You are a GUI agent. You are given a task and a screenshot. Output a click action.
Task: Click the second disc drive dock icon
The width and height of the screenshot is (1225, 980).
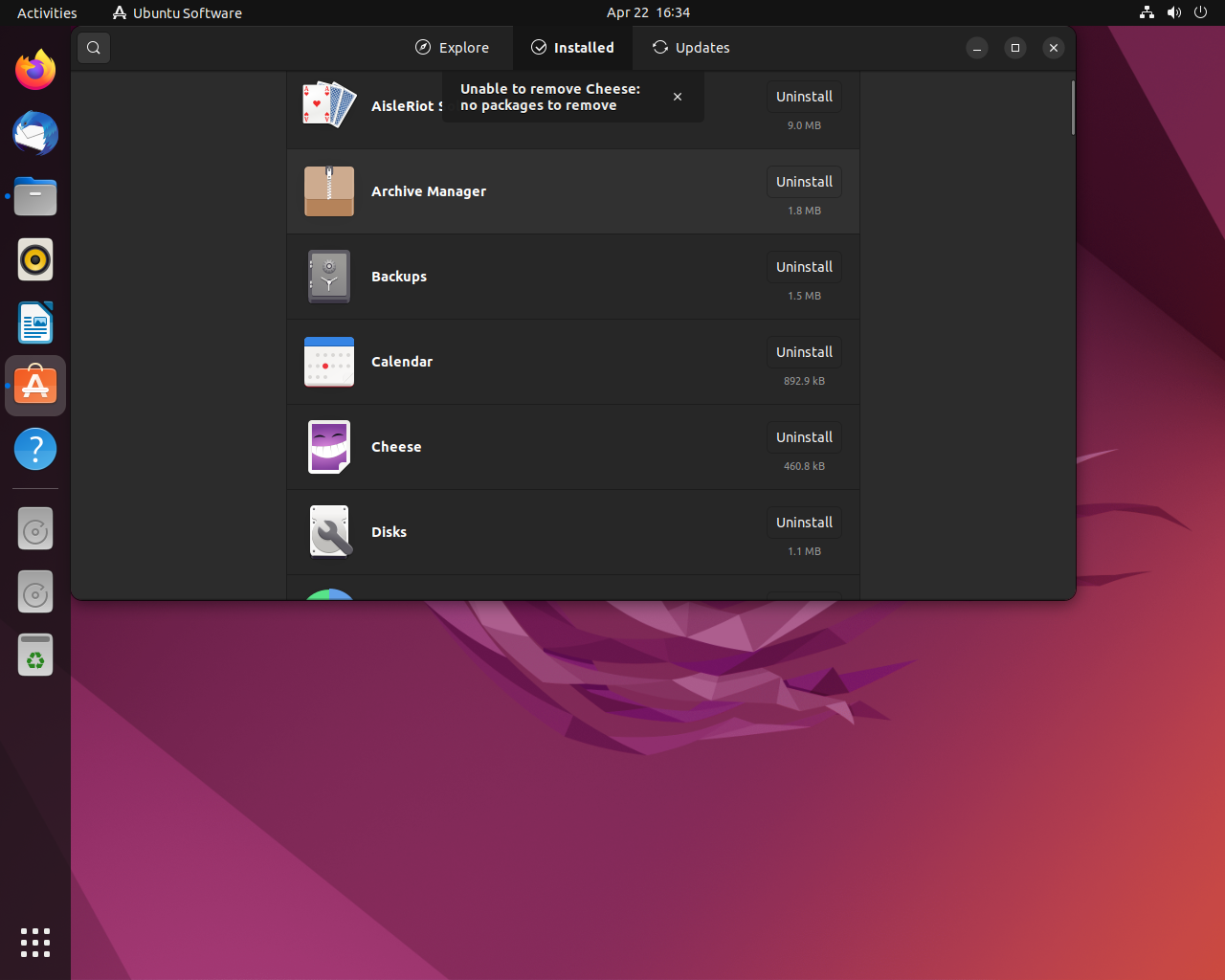(35, 592)
